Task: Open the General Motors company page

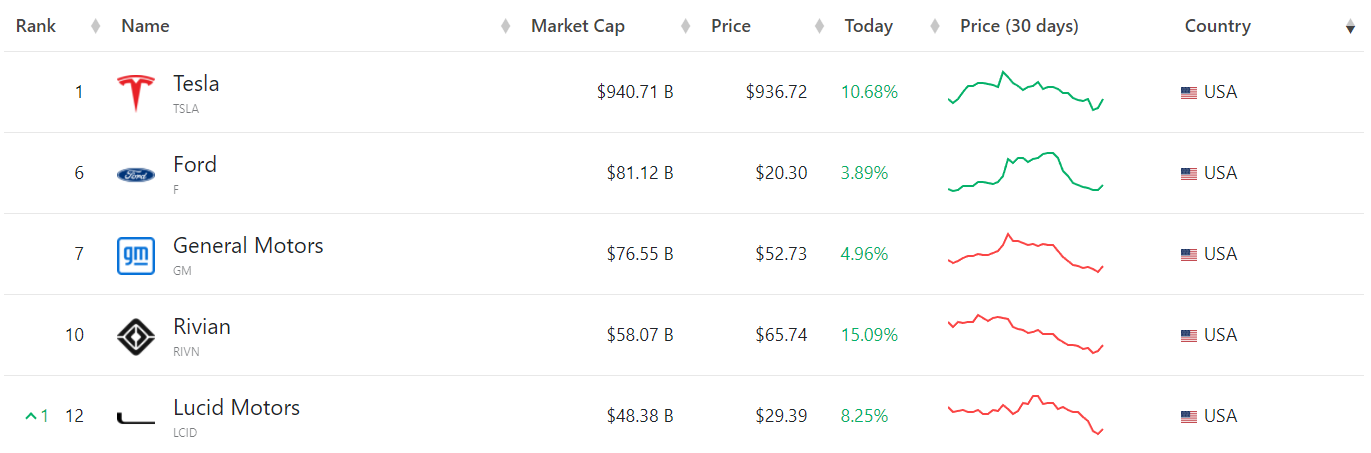Action: (x=248, y=246)
